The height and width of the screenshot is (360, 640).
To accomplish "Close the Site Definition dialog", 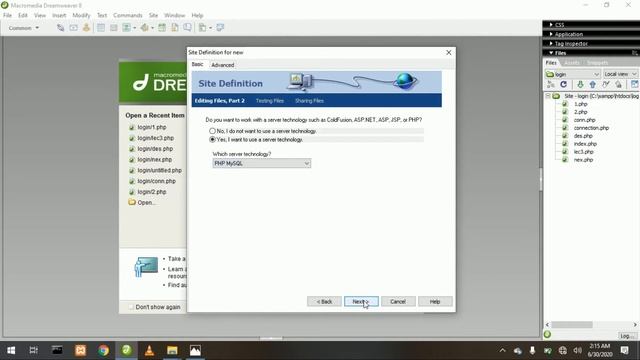I will point(449,53).
